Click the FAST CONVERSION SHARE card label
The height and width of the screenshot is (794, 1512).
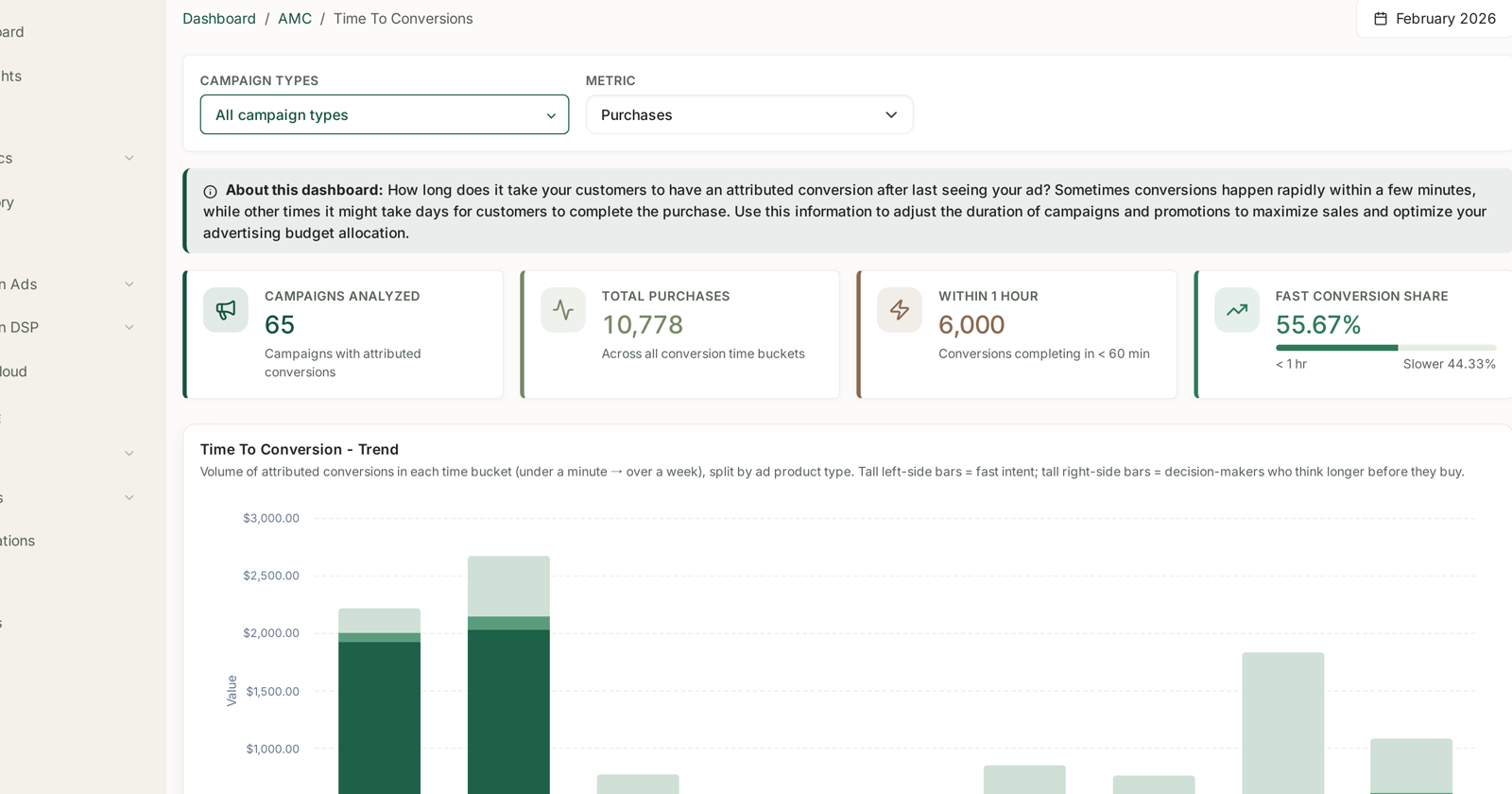click(1362, 296)
